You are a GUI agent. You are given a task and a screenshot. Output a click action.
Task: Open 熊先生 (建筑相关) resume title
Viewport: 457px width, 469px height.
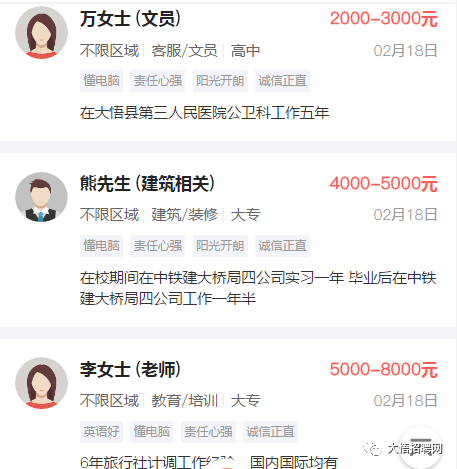(x=147, y=183)
